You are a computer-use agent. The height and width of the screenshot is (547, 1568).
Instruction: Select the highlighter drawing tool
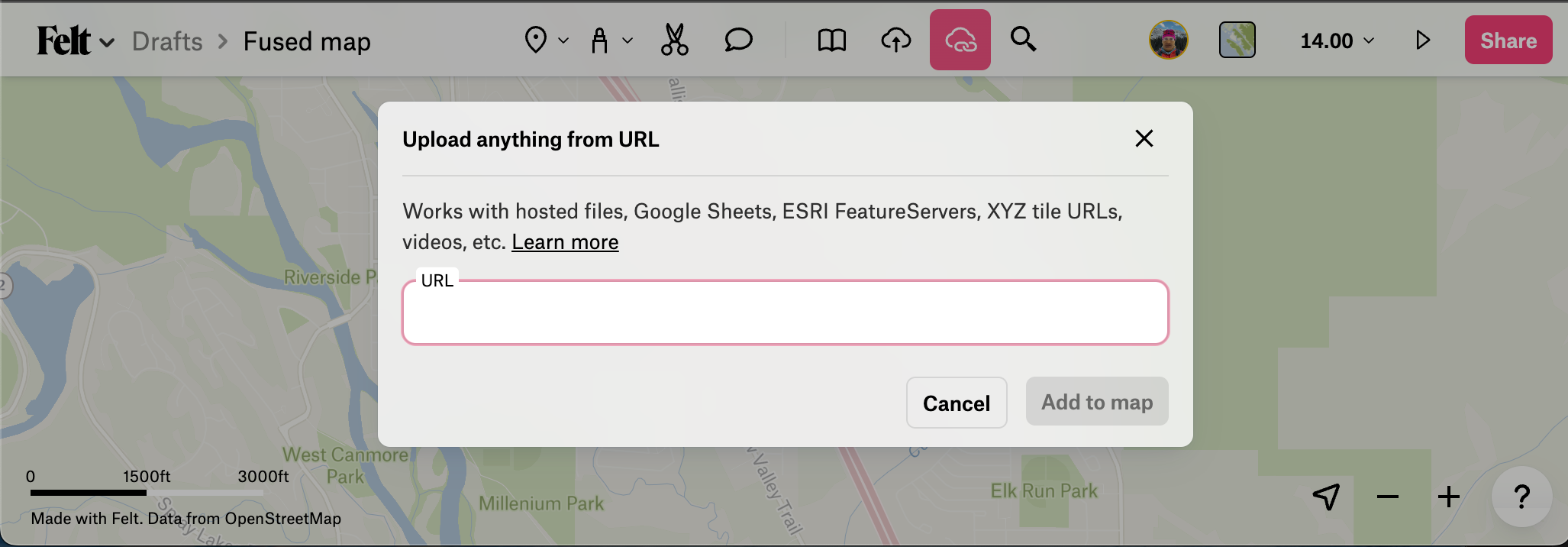tap(600, 40)
